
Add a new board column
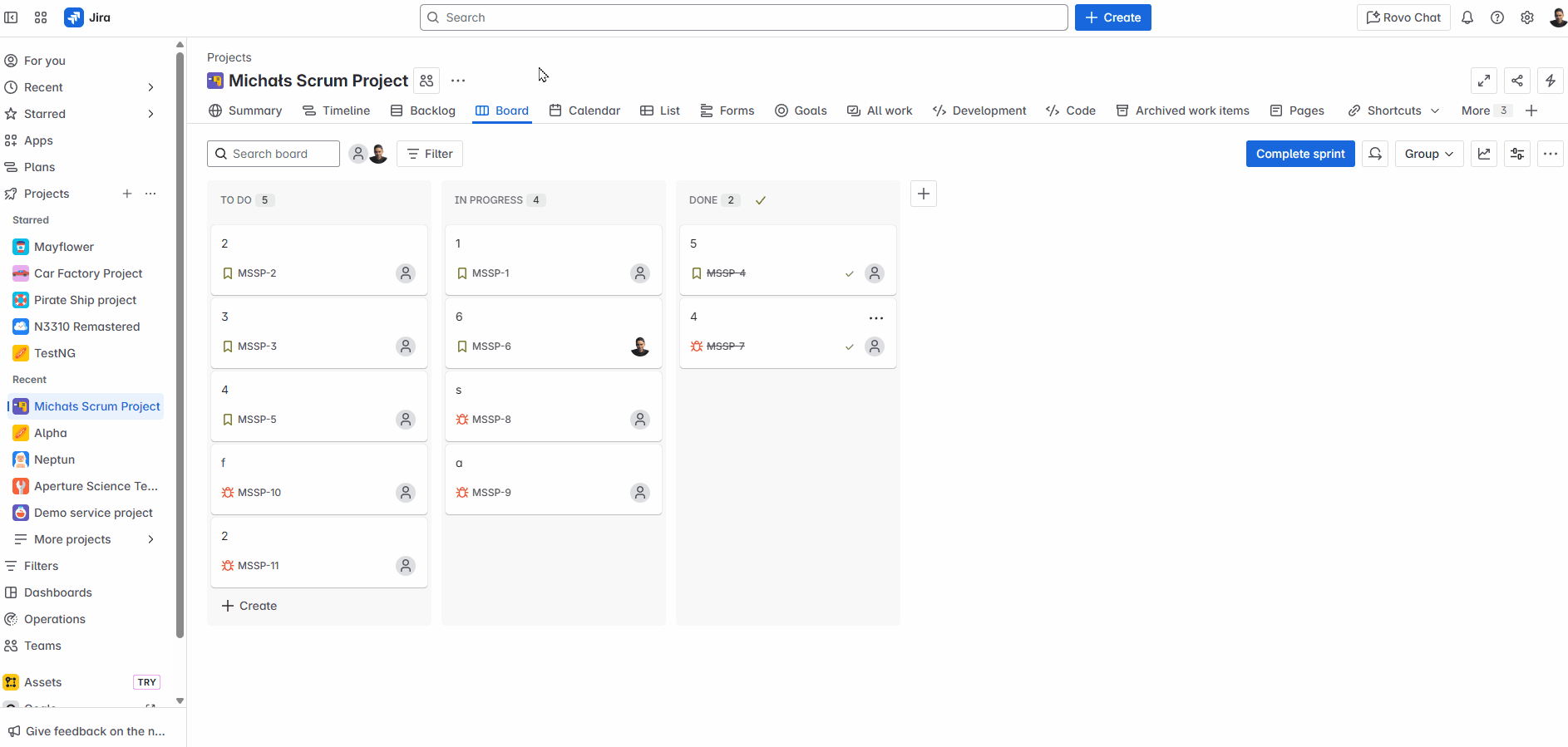tap(924, 194)
